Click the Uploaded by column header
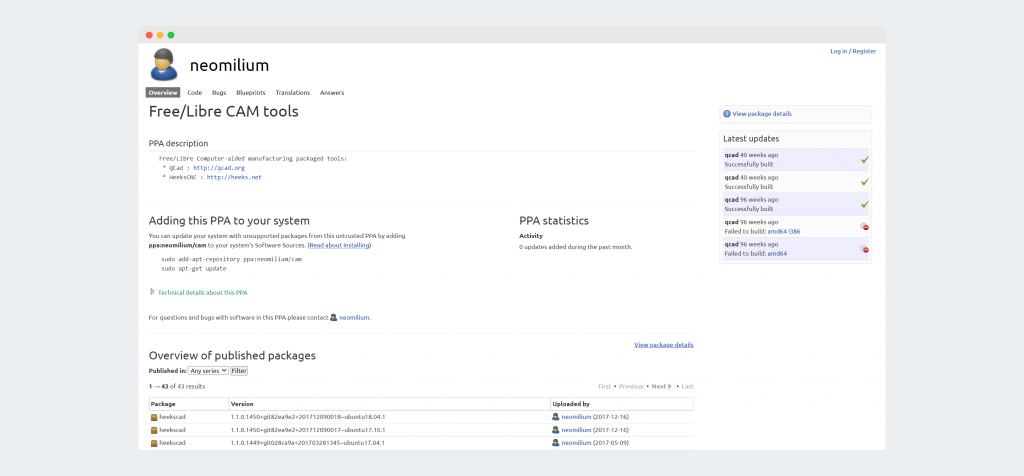The width and height of the screenshot is (1024, 476). point(571,404)
